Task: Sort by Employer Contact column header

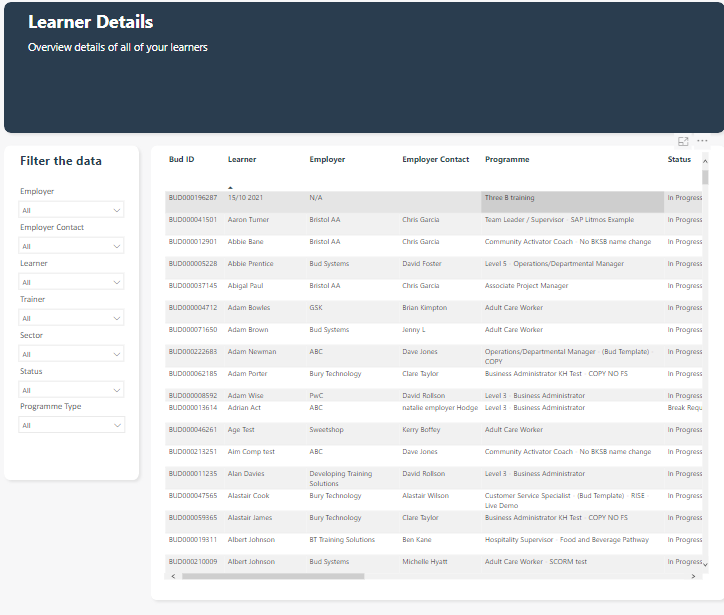Action: tap(435, 159)
